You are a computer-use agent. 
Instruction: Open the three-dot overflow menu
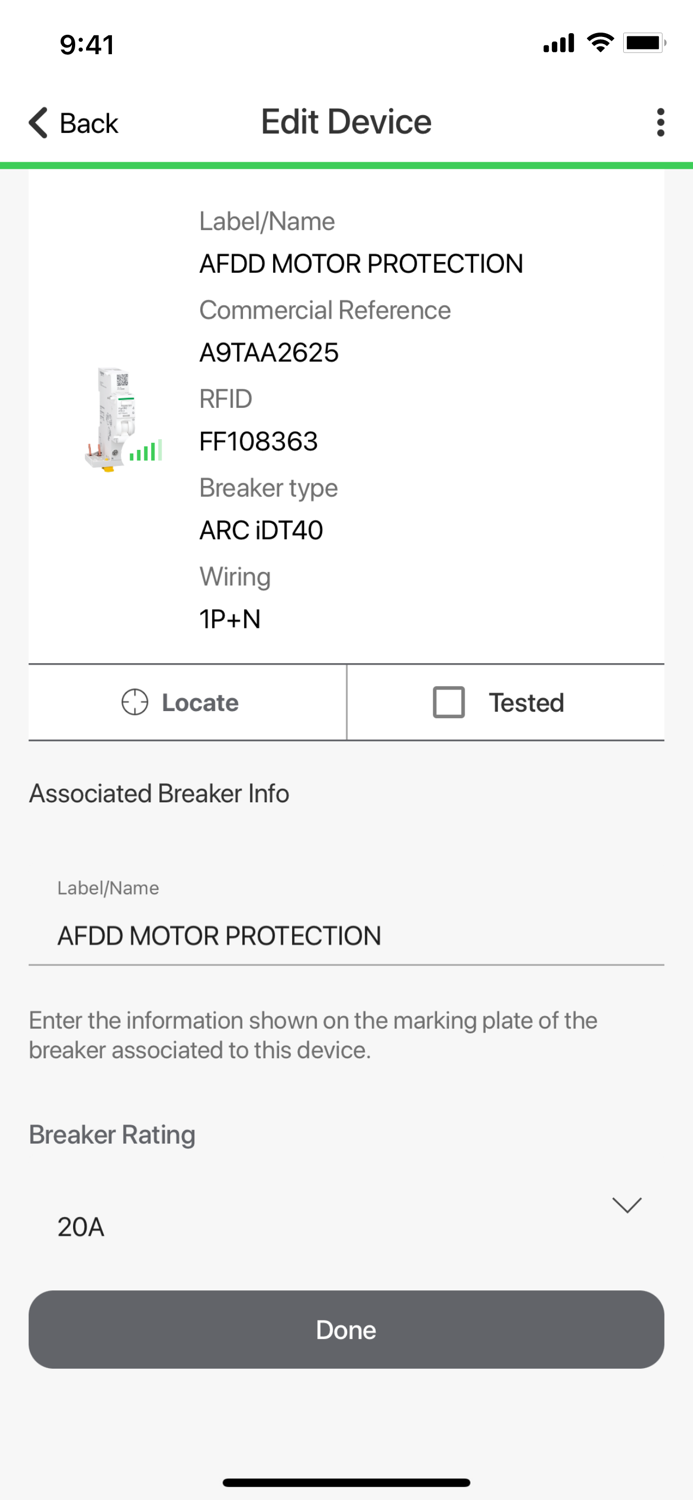pyautogui.click(x=660, y=122)
